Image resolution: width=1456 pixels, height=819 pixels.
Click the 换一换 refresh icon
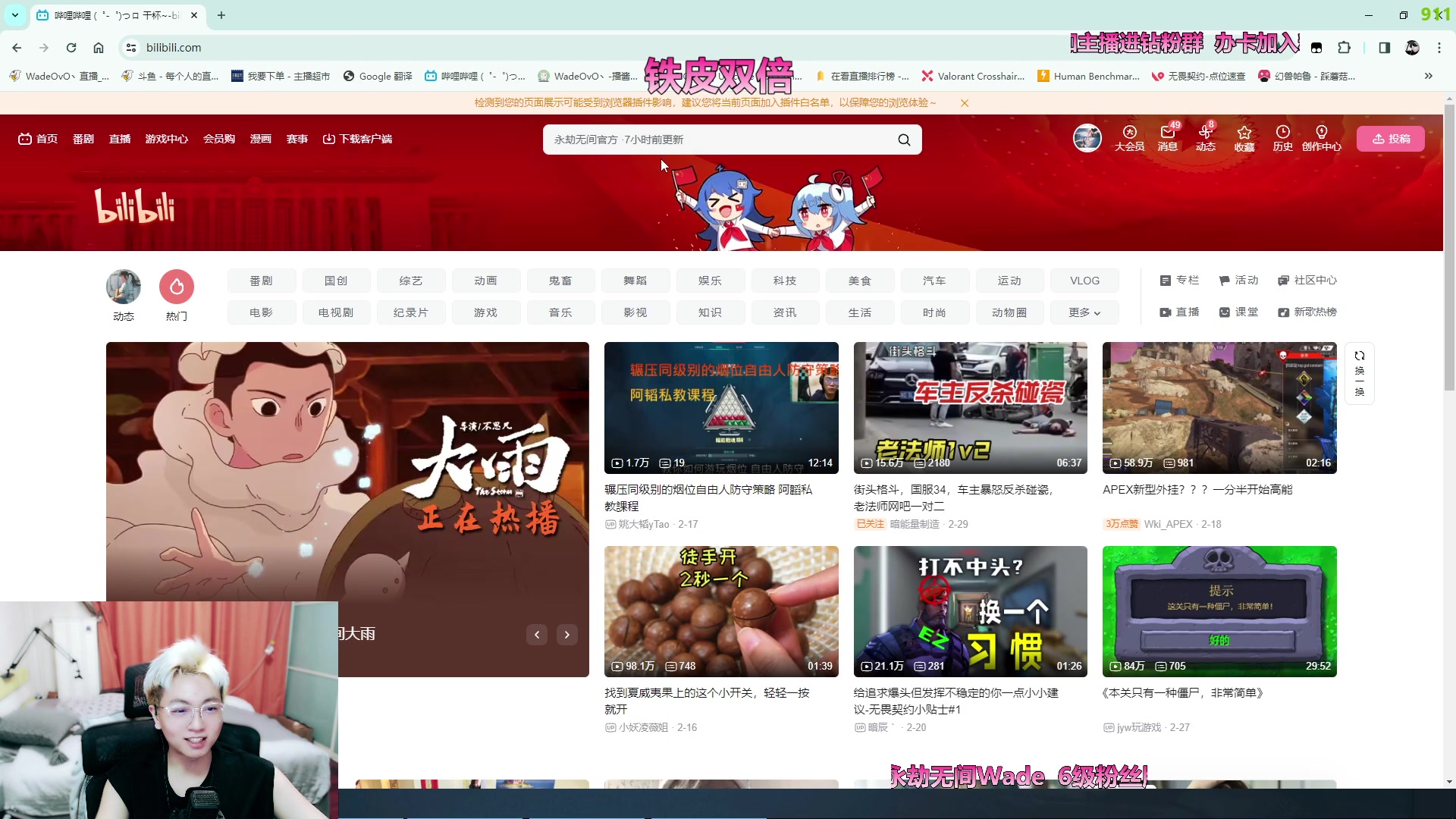[x=1360, y=374]
